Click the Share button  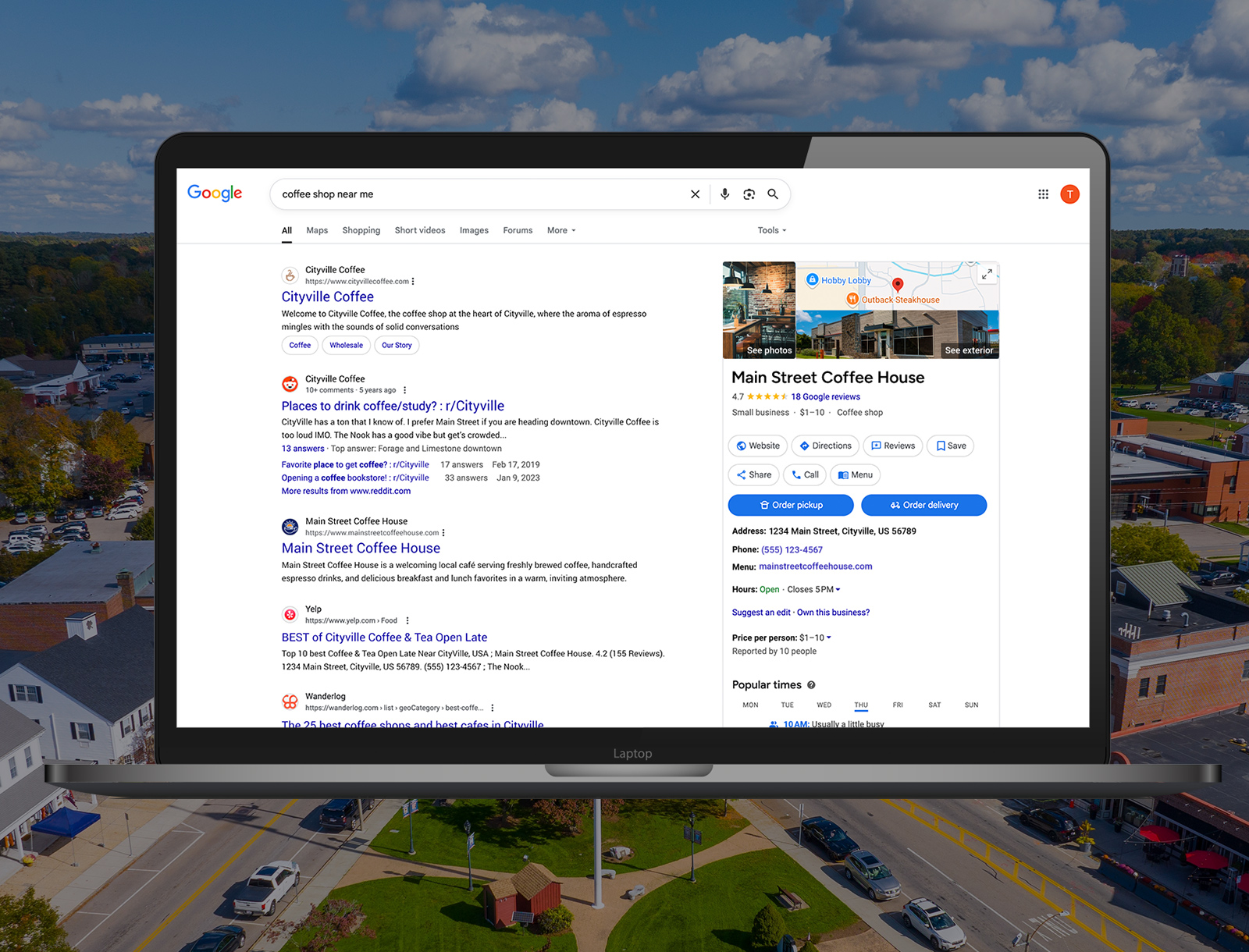point(753,475)
